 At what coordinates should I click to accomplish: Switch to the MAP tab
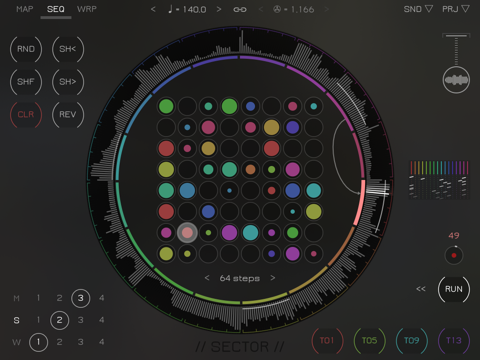25,9
